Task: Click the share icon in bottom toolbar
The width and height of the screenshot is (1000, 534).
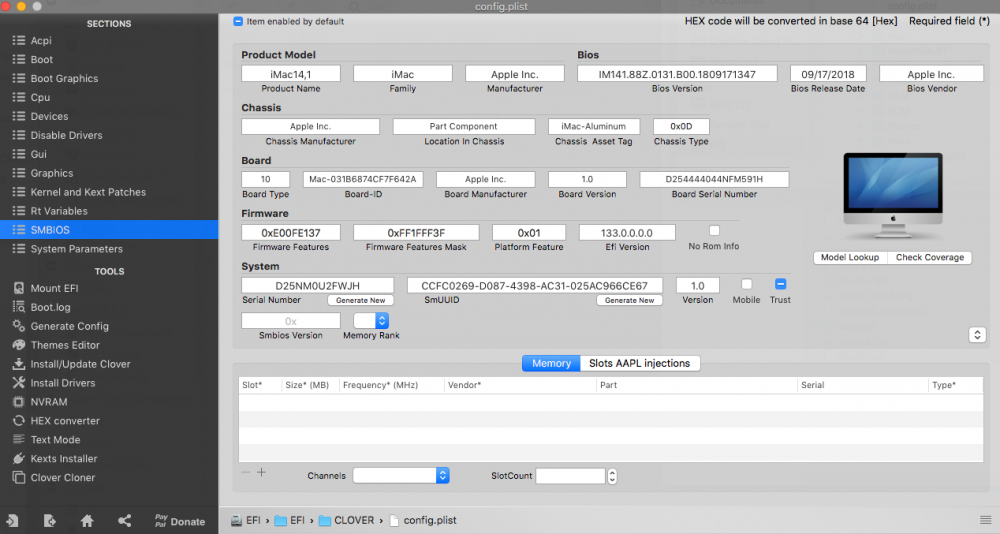Action: [x=124, y=521]
